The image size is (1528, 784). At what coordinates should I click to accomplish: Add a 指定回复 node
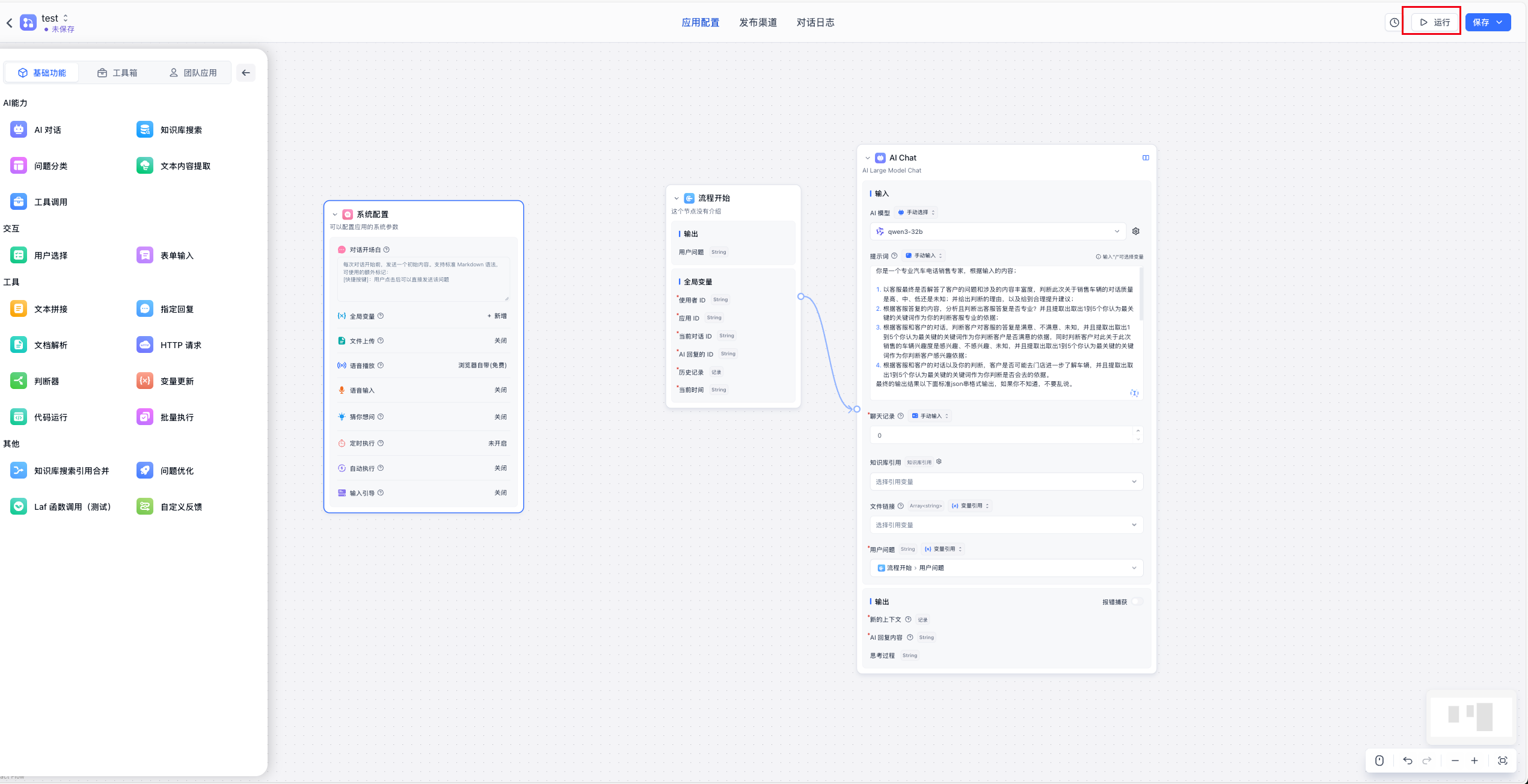pos(165,309)
